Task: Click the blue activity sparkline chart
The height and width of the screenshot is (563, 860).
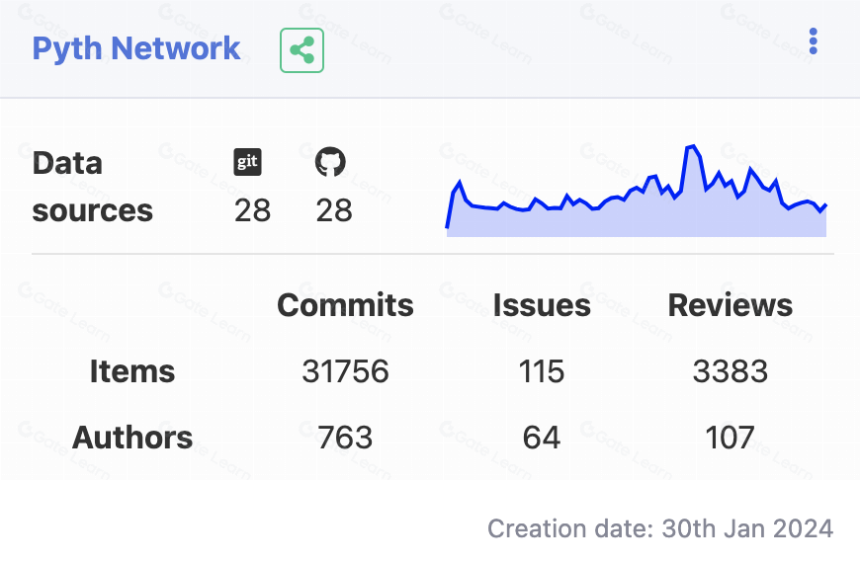Action: point(636,191)
